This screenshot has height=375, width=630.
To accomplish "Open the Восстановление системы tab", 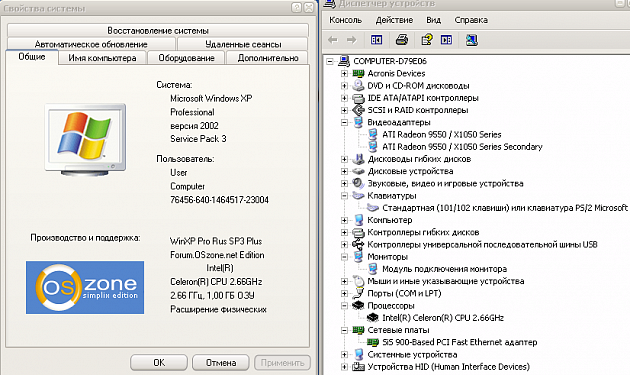I will [x=158, y=30].
